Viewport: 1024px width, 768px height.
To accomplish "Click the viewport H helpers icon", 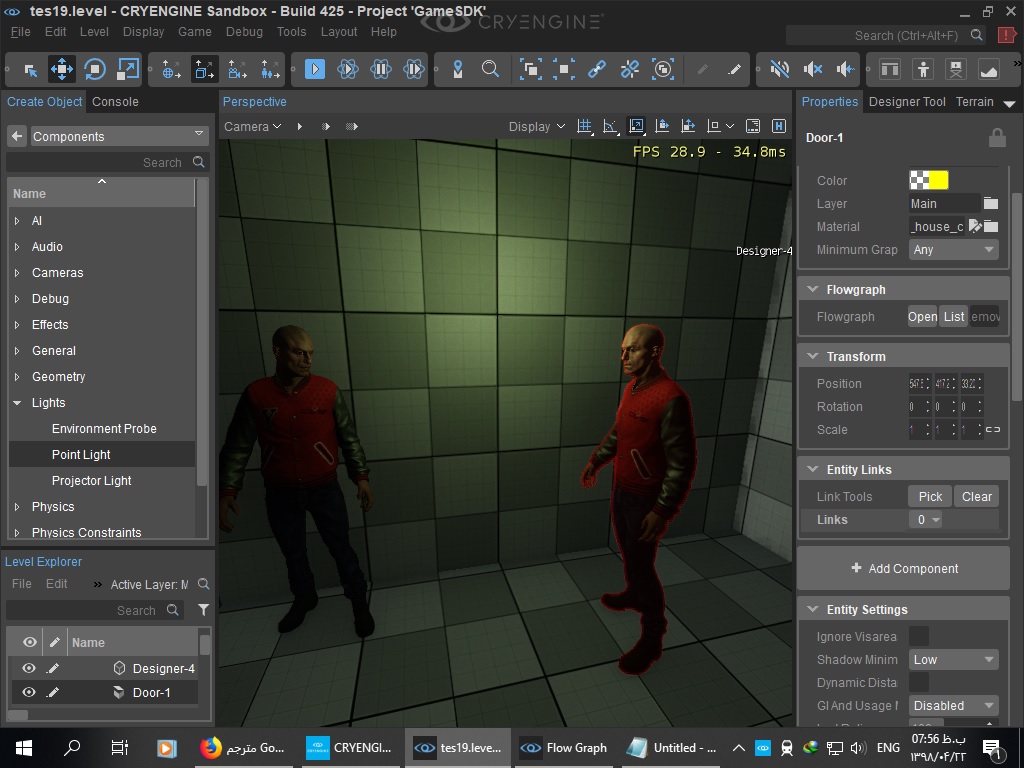I will click(778, 126).
